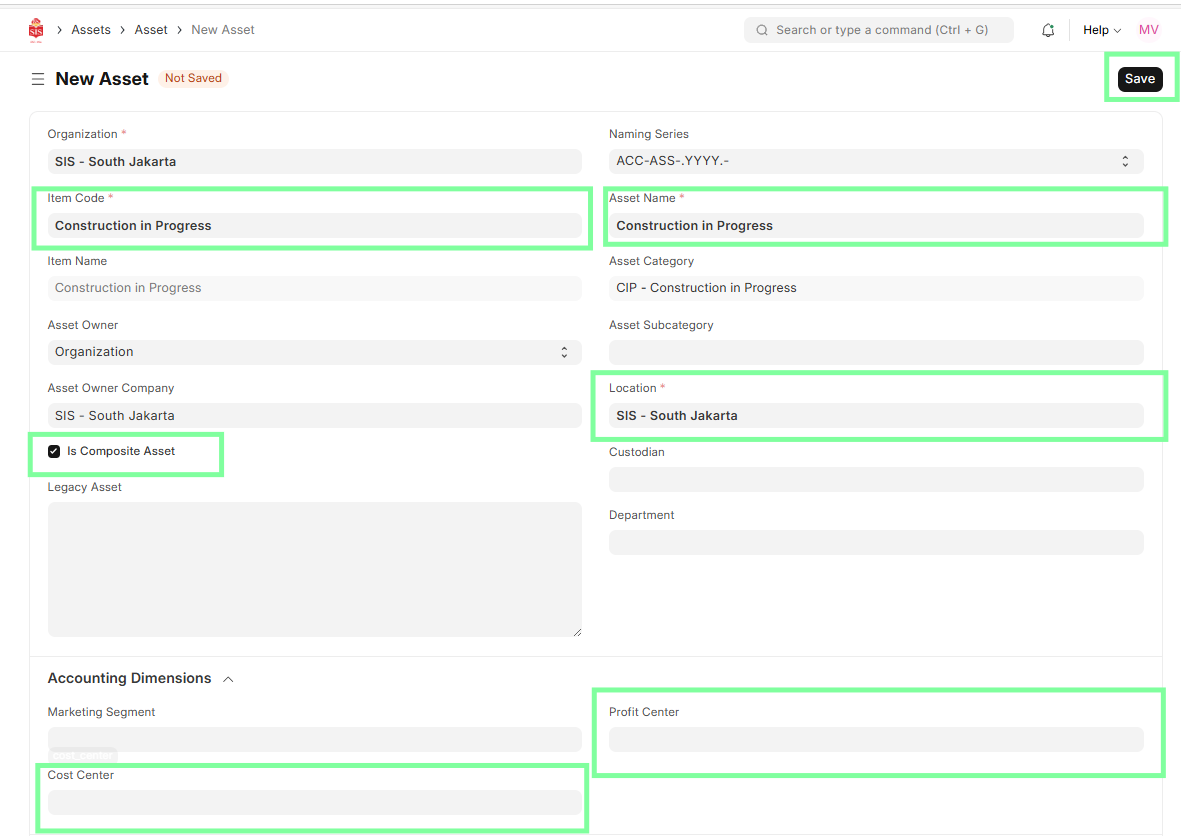Click inside the Legacy Asset text area
This screenshot has height=836, width=1181.
pyautogui.click(x=314, y=569)
